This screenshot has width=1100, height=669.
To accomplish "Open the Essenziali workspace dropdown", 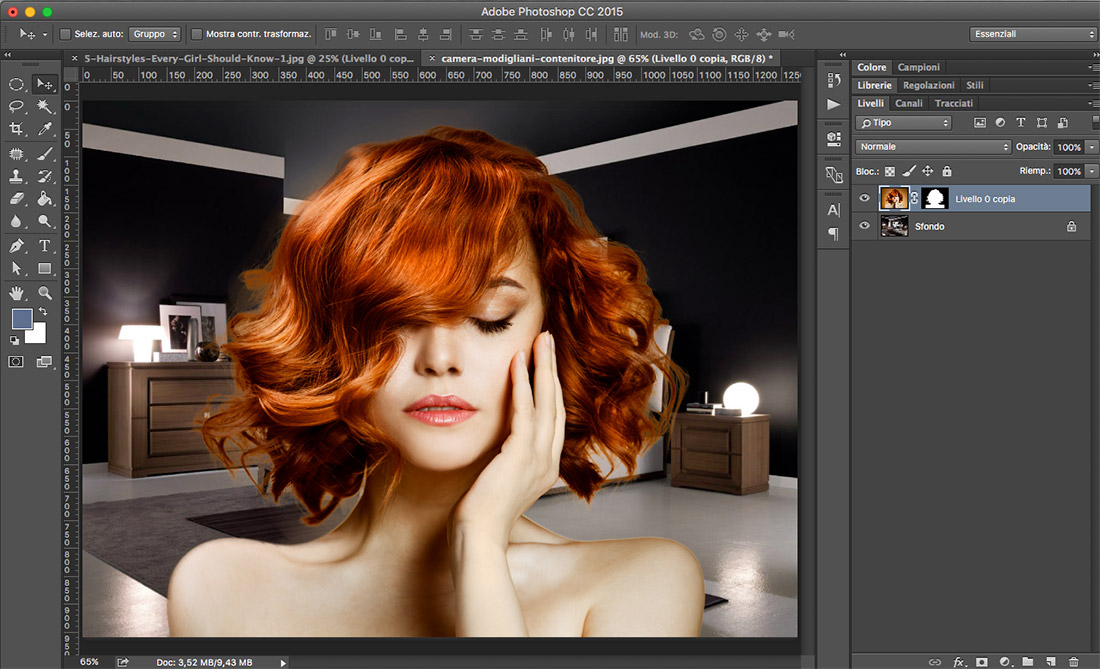I will click(1033, 34).
